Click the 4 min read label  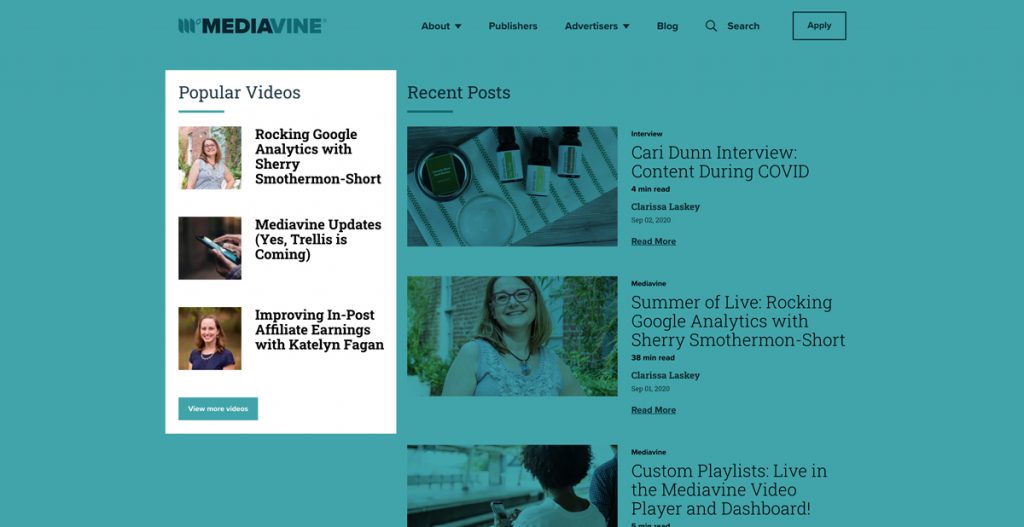tap(650, 189)
